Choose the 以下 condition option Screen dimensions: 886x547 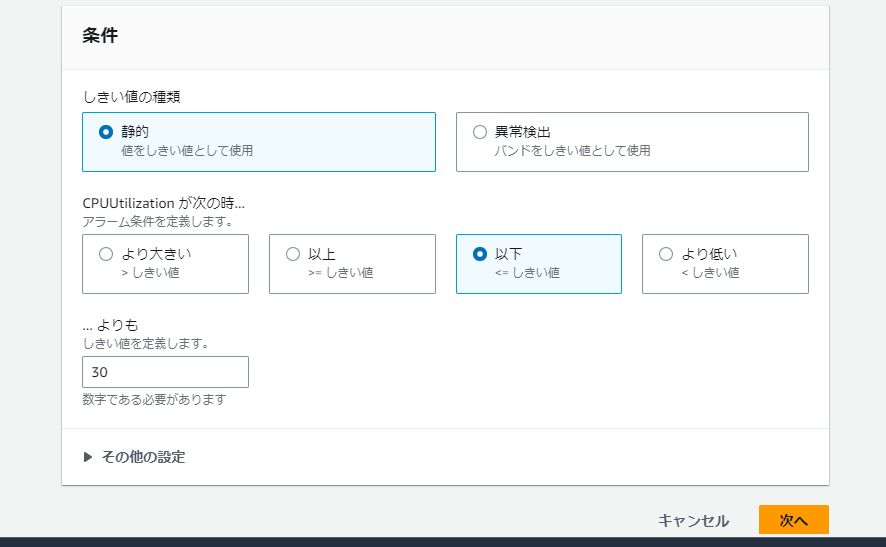[480, 254]
